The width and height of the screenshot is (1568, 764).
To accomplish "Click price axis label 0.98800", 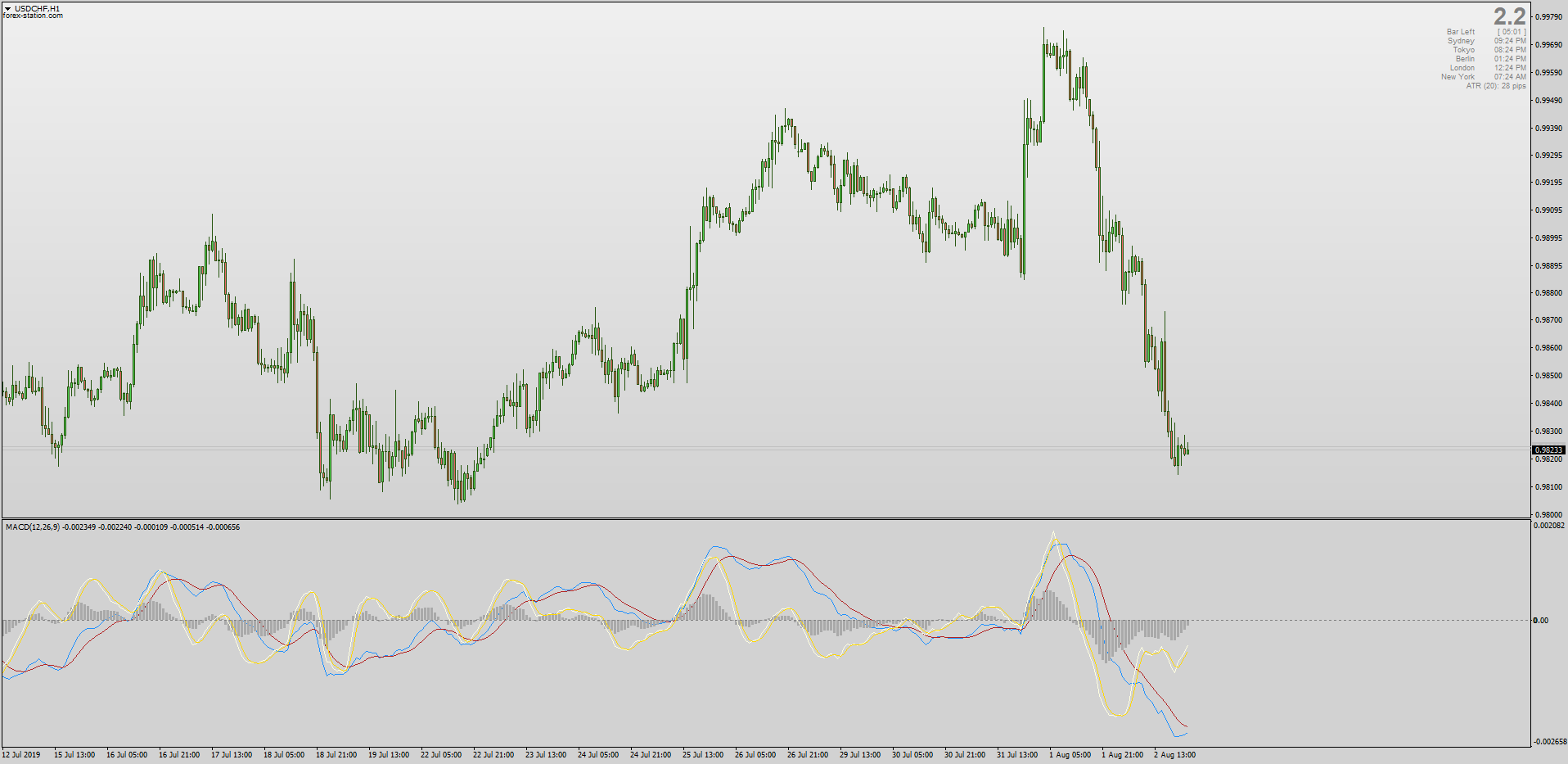I will click(1550, 293).
